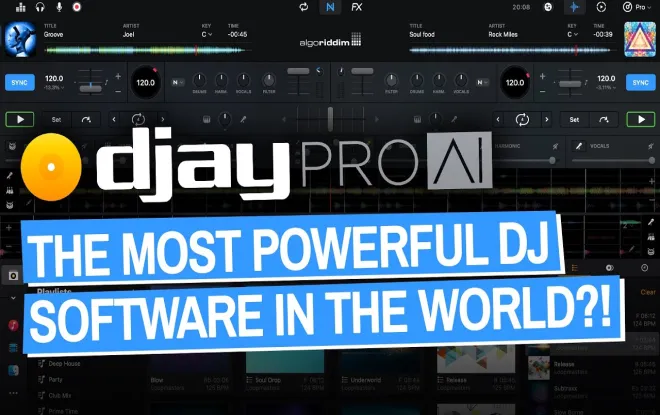Toggle SYNC on the right deck

pyautogui.click(x=640, y=82)
